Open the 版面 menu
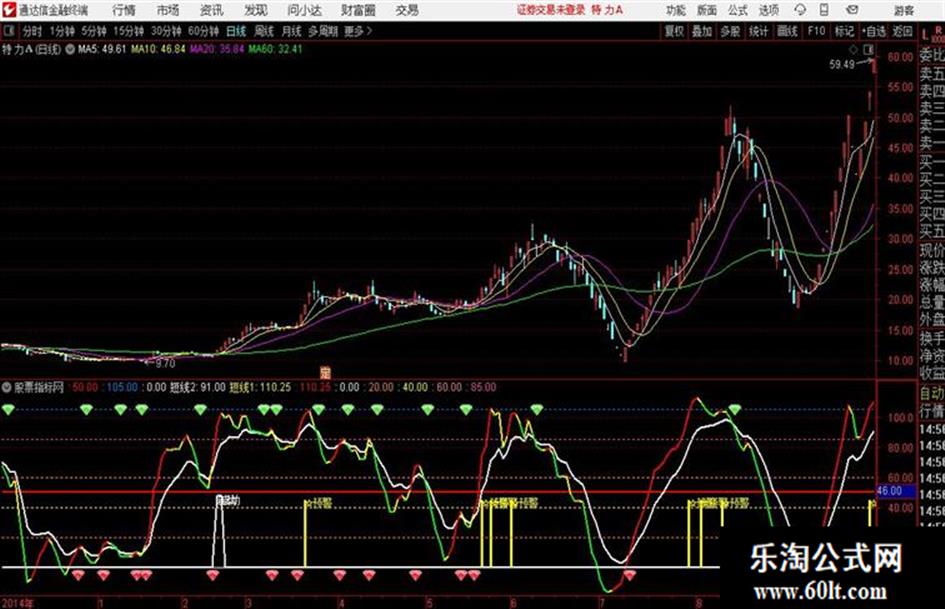 pos(706,10)
